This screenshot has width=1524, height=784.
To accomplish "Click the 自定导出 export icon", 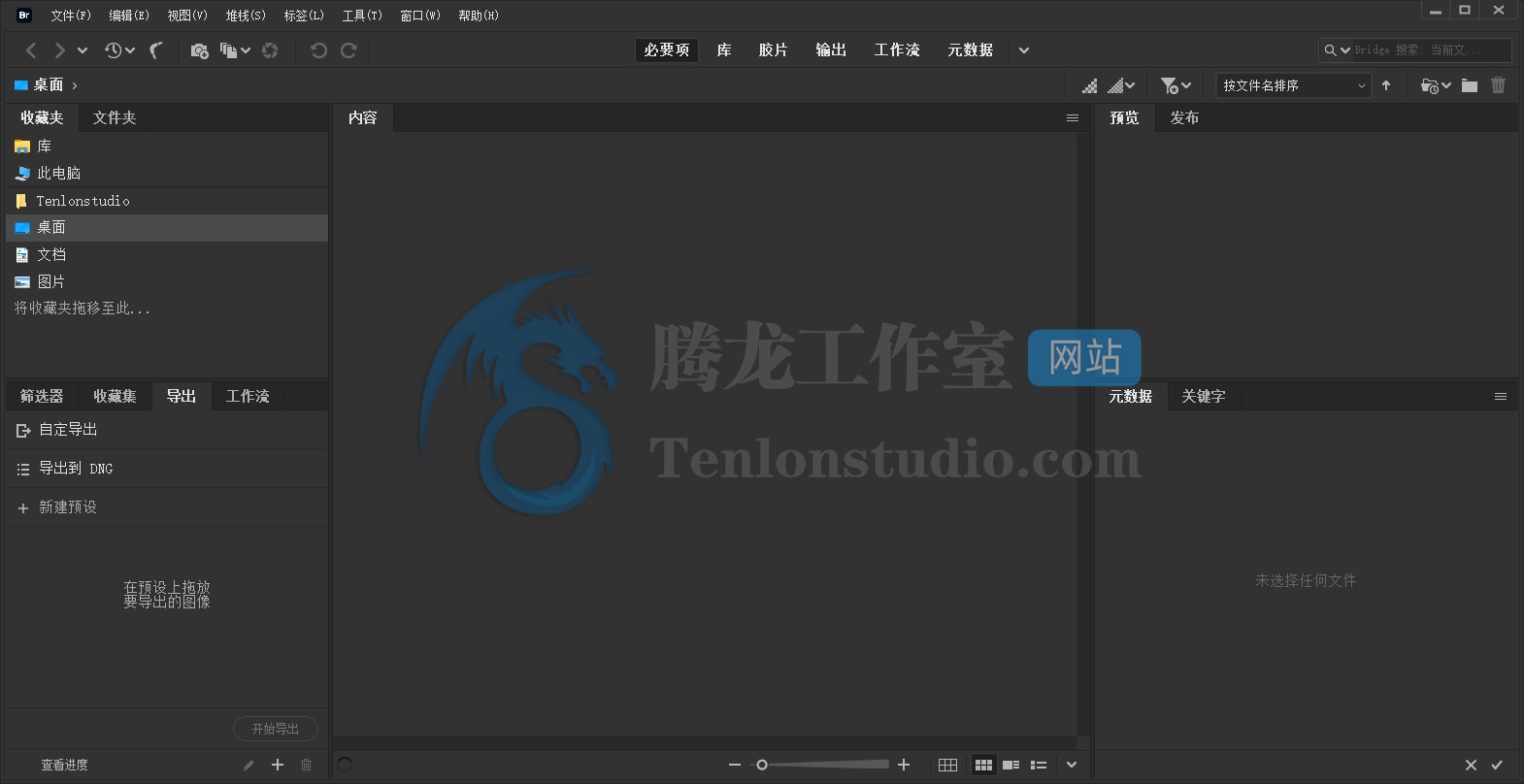I will tap(23, 430).
